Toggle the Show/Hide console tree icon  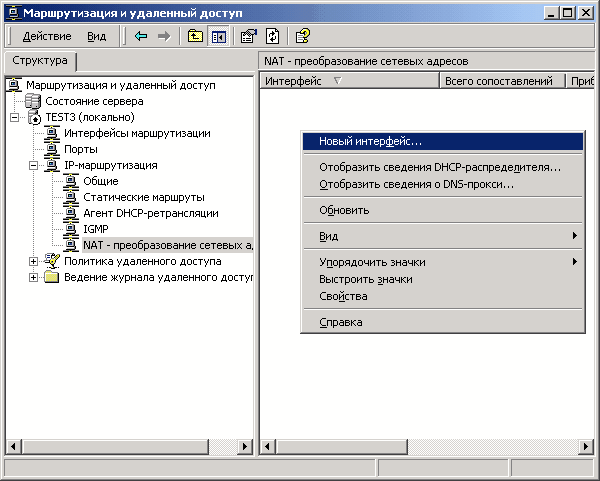point(217,36)
